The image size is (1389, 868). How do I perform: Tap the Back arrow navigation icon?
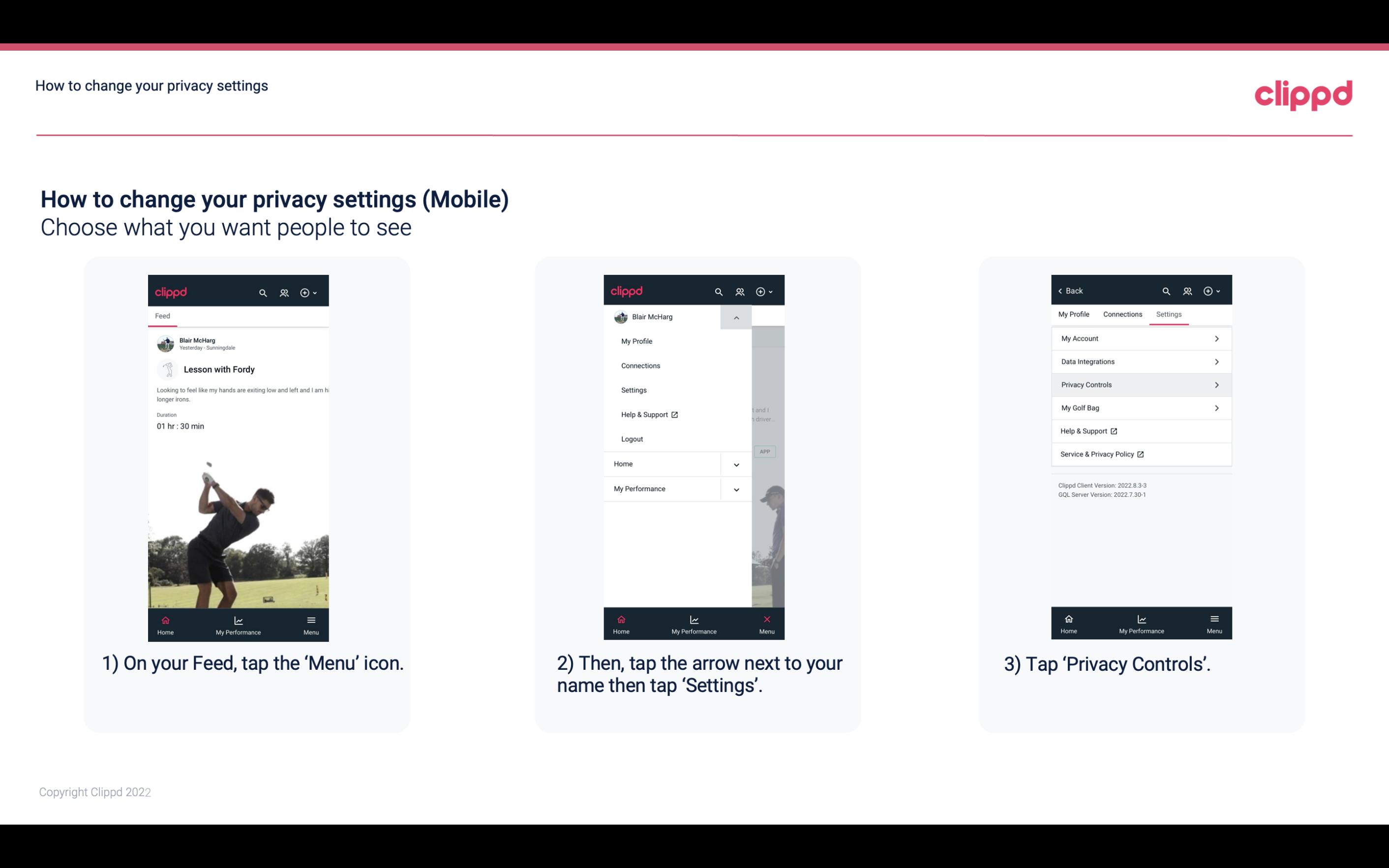(x=1062, y=290)
